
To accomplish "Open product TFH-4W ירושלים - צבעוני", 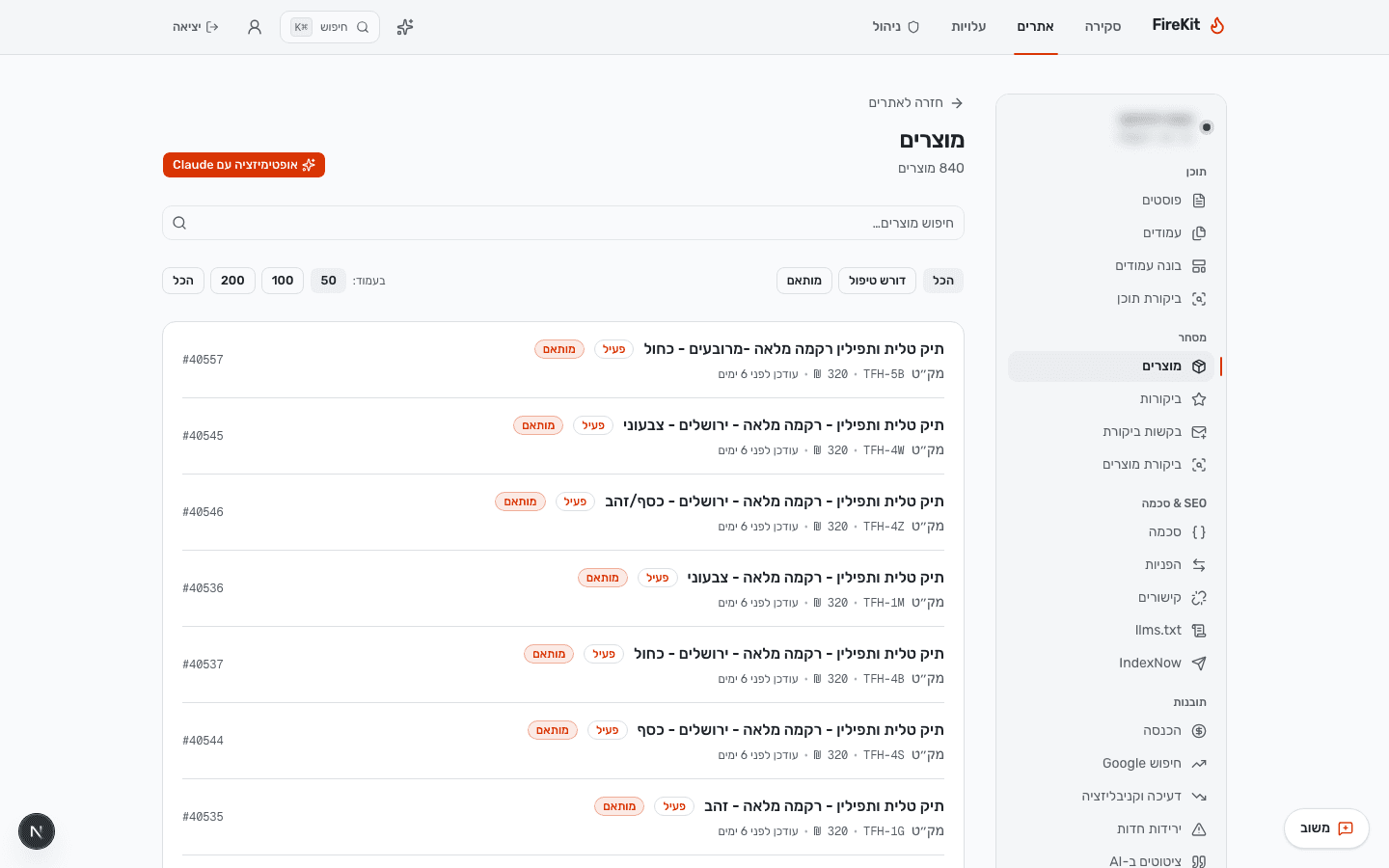I will pyautogui.click(x=563, y=436).
